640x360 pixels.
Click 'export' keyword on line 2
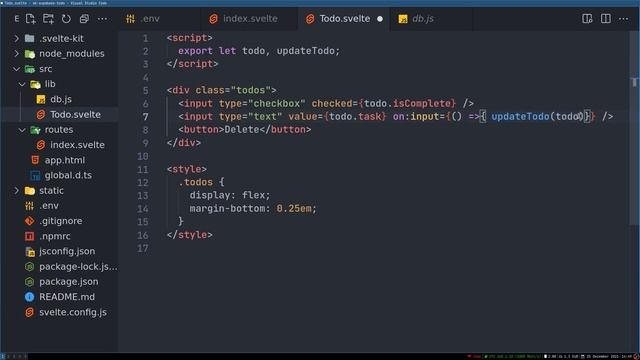click(x=195, y=51)
